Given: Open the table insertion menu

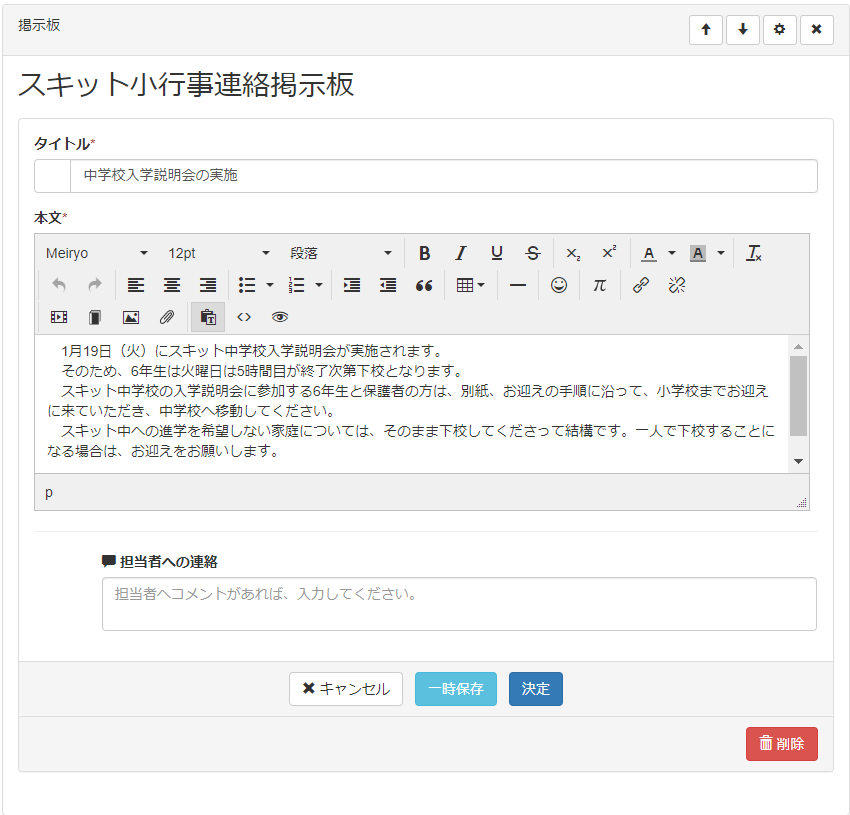Looking at the screenshot, I should (470, 285).
